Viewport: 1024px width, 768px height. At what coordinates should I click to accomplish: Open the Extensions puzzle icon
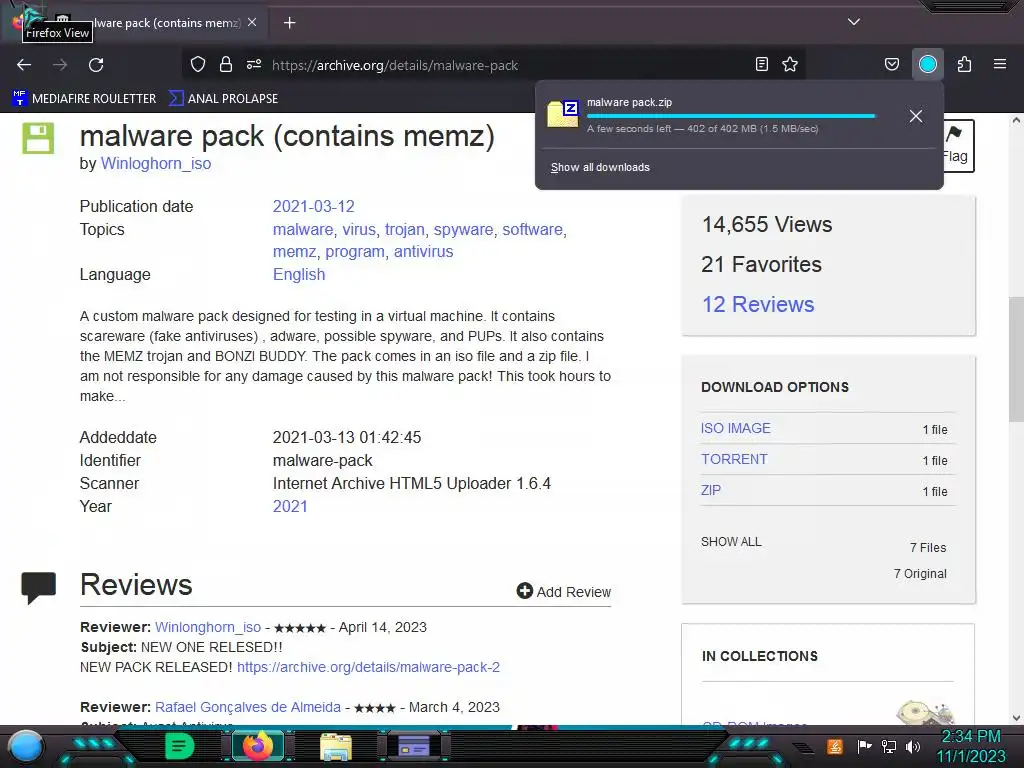(965, 64)
